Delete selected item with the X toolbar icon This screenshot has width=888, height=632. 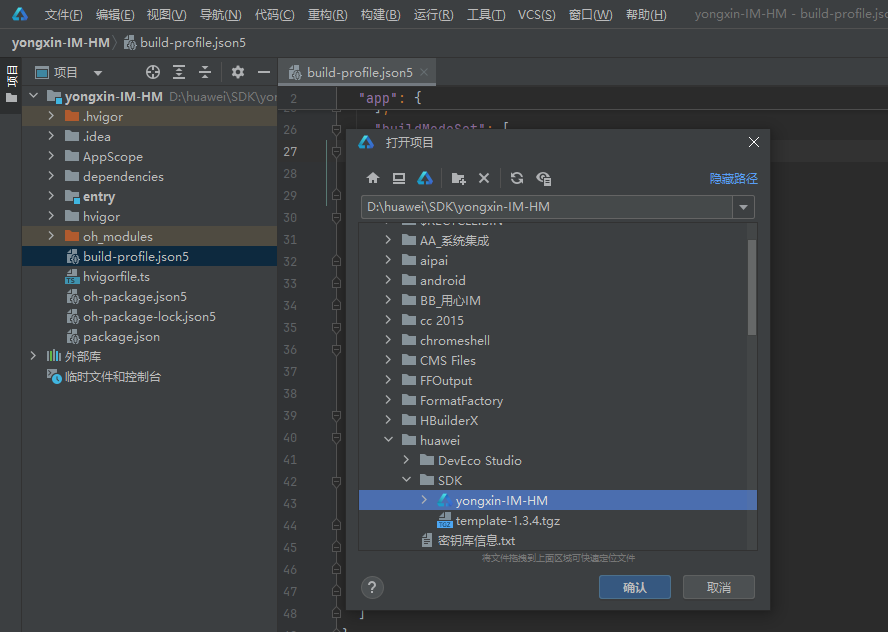pyautogui.click(x=484, y=178)
